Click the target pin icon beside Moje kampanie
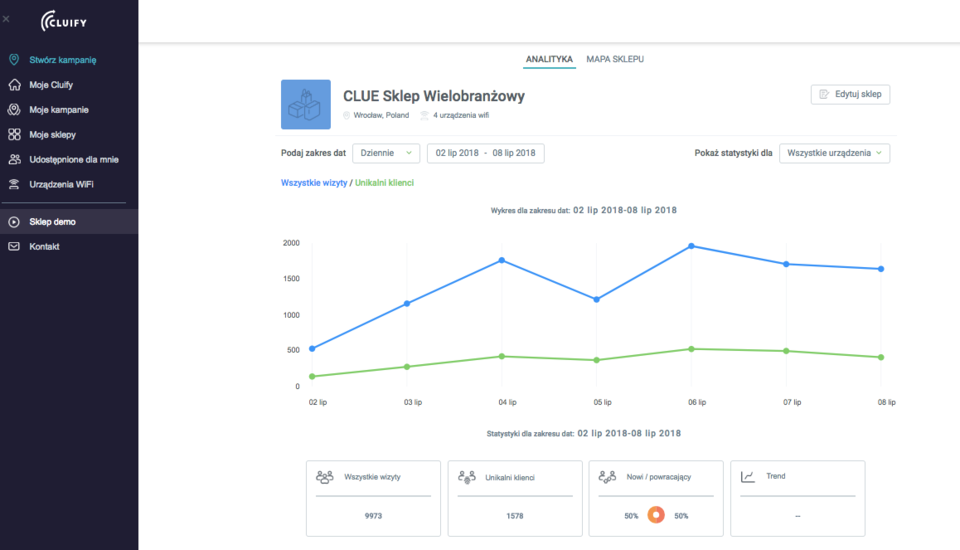 tap(14, 110)
